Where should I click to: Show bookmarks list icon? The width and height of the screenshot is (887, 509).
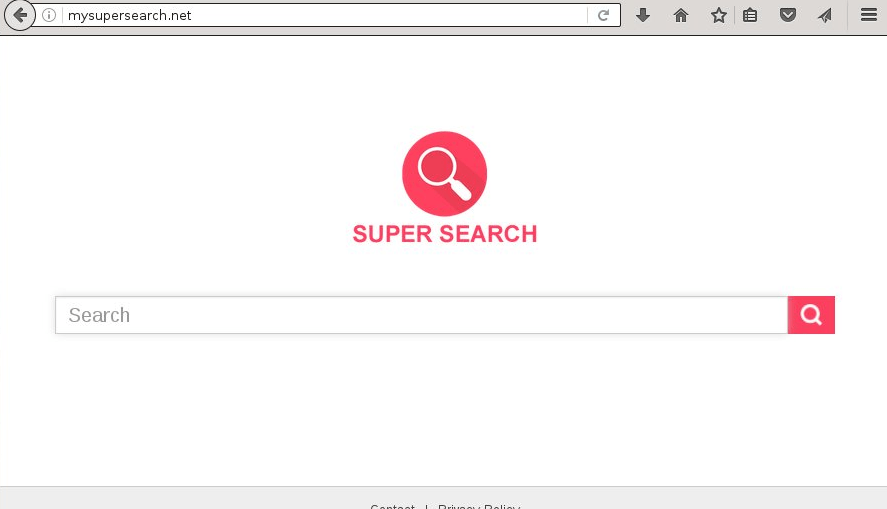750,15
